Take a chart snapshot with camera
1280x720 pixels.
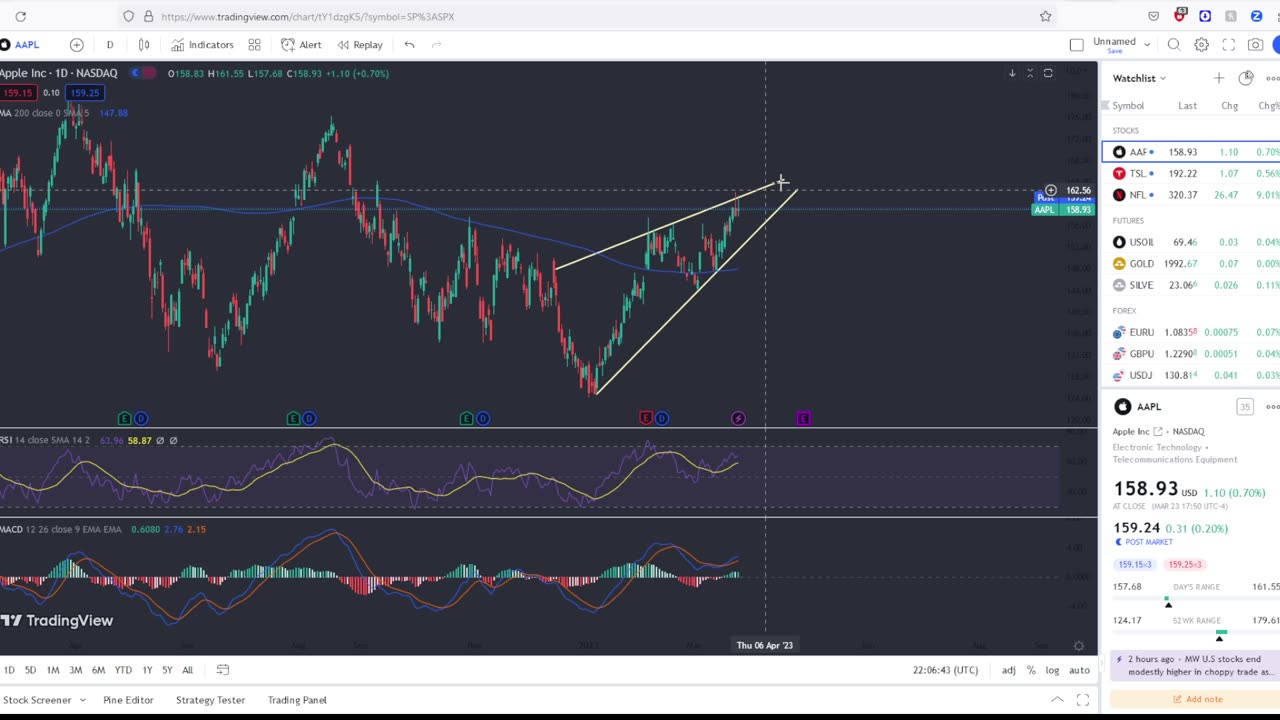click(x=1256, y=44)
